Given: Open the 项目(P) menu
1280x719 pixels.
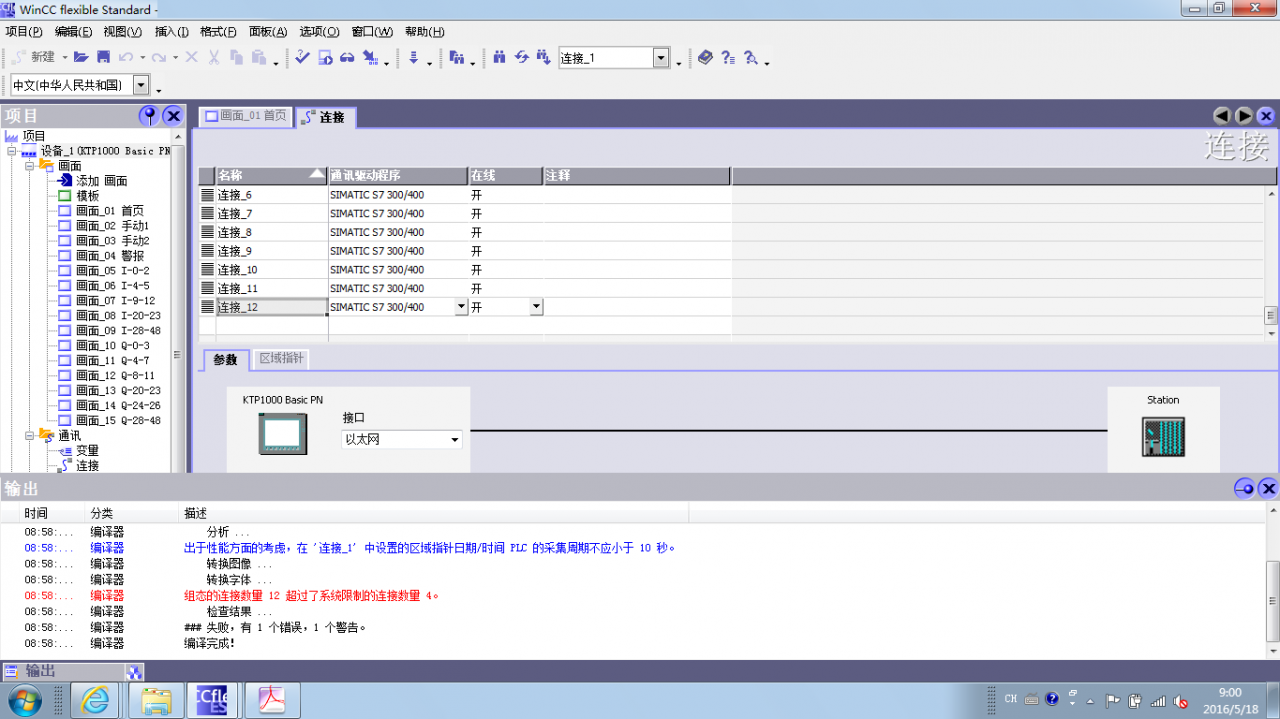Looking at the screenshot, I should (x=23, y=32).
